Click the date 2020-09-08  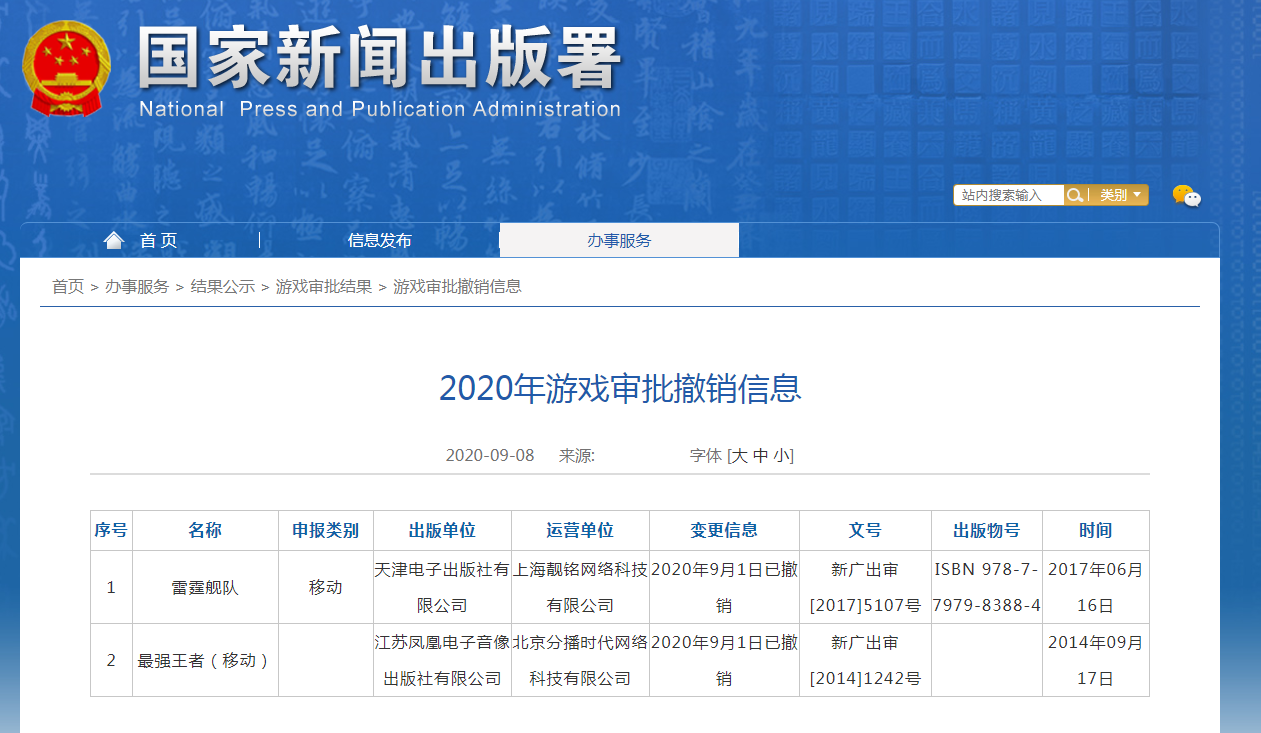490,455
